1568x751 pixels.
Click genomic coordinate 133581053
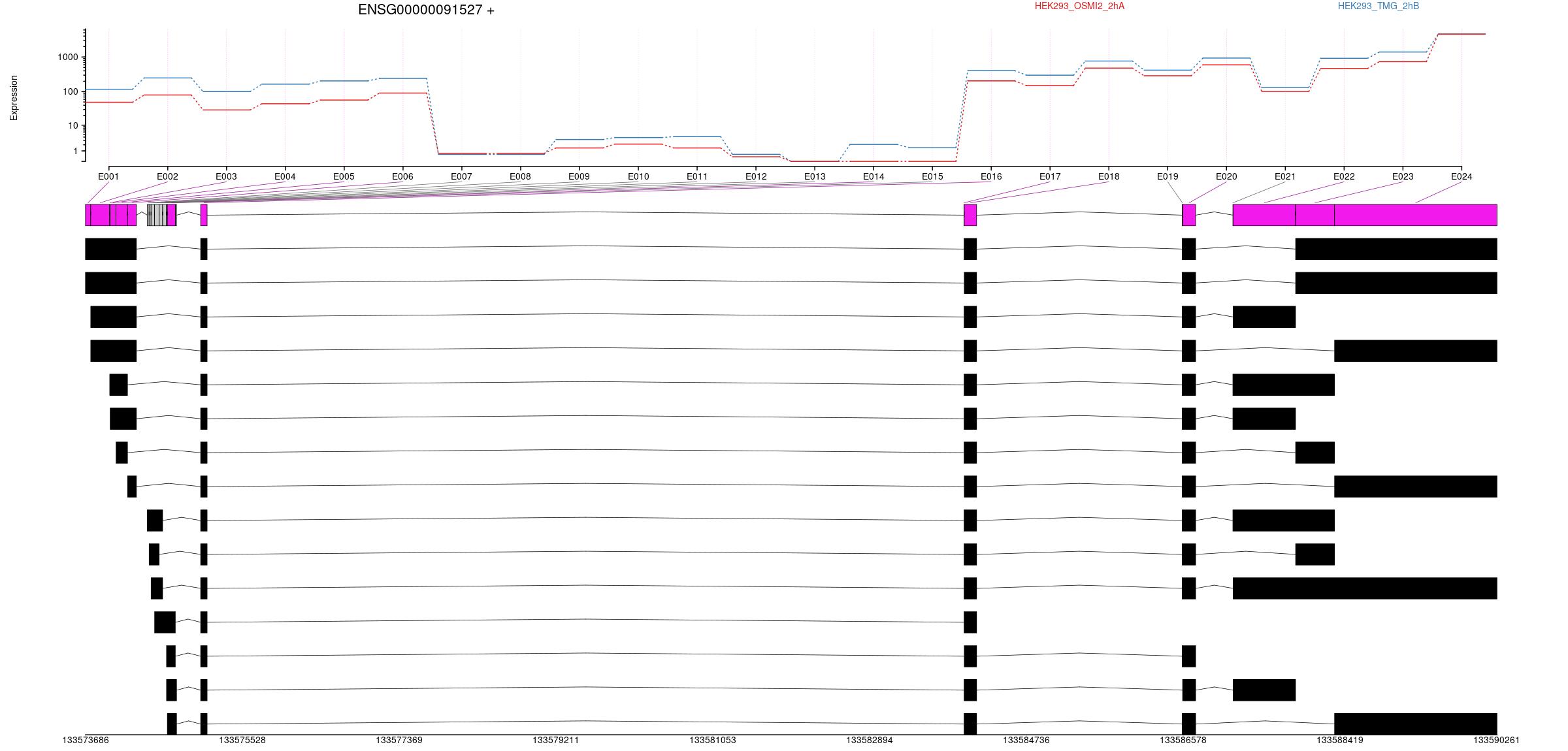click(x=713, y=740)
